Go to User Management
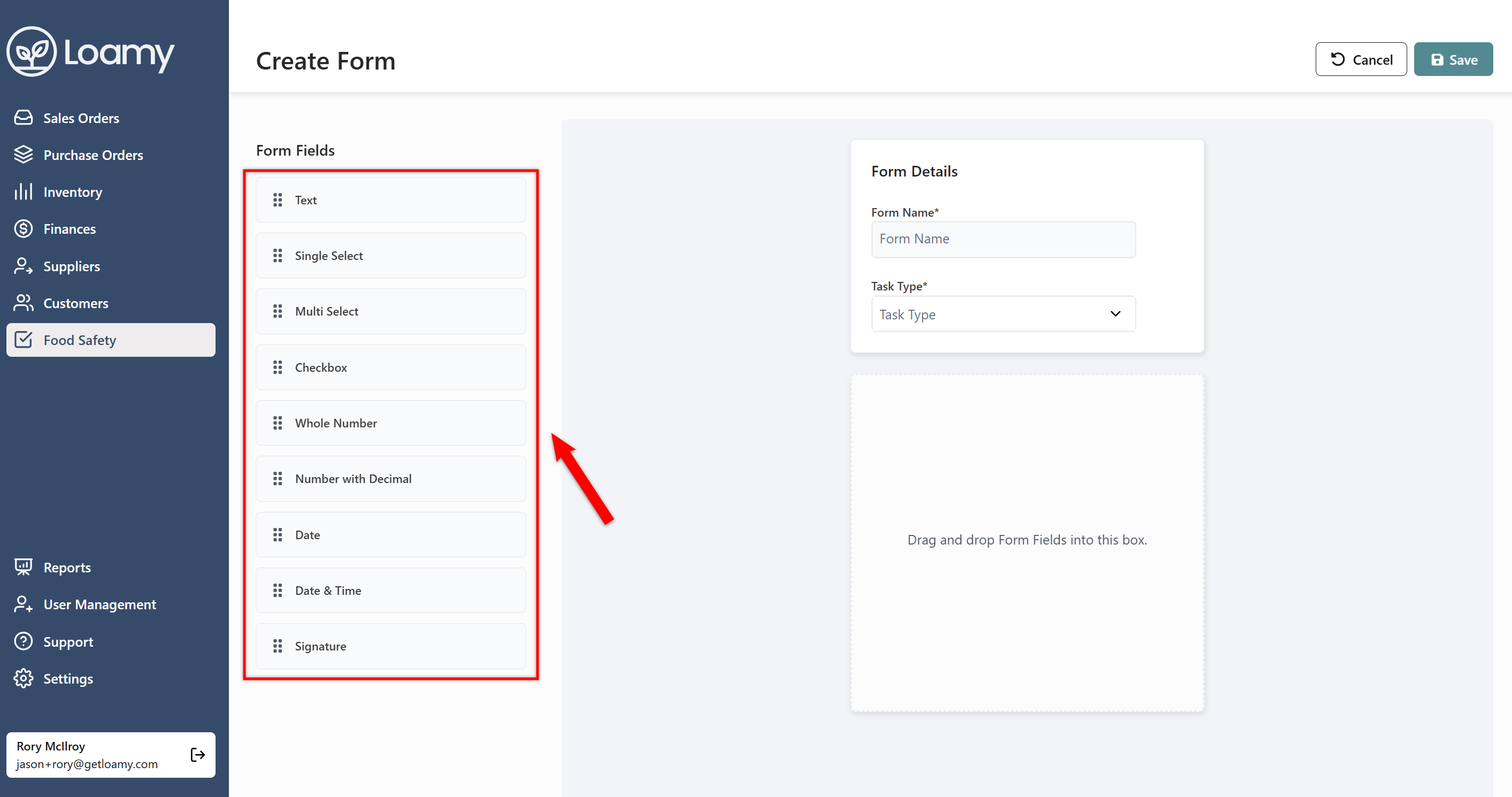This screenshot has height=797, width=1512. click(x=111, y=604)
